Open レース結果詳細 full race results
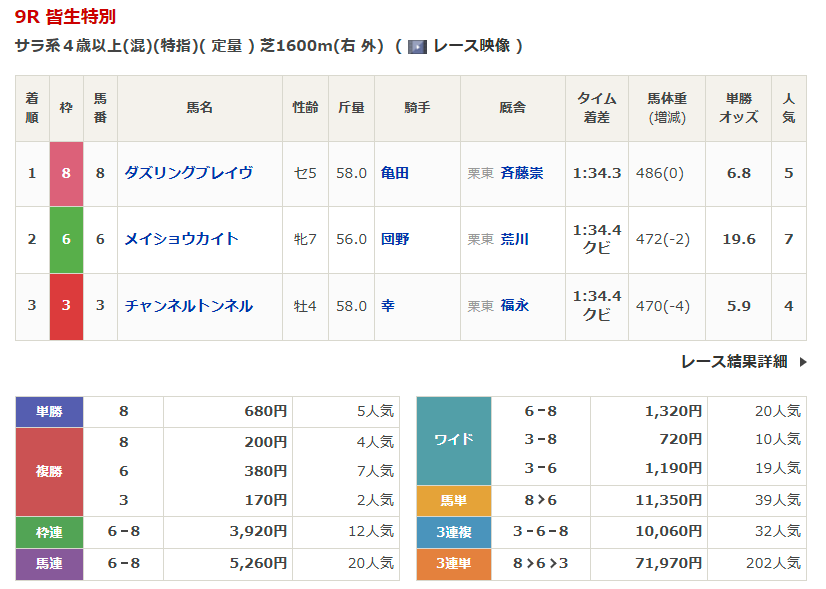This screenshot has width=826, height=589. (733, 362)
